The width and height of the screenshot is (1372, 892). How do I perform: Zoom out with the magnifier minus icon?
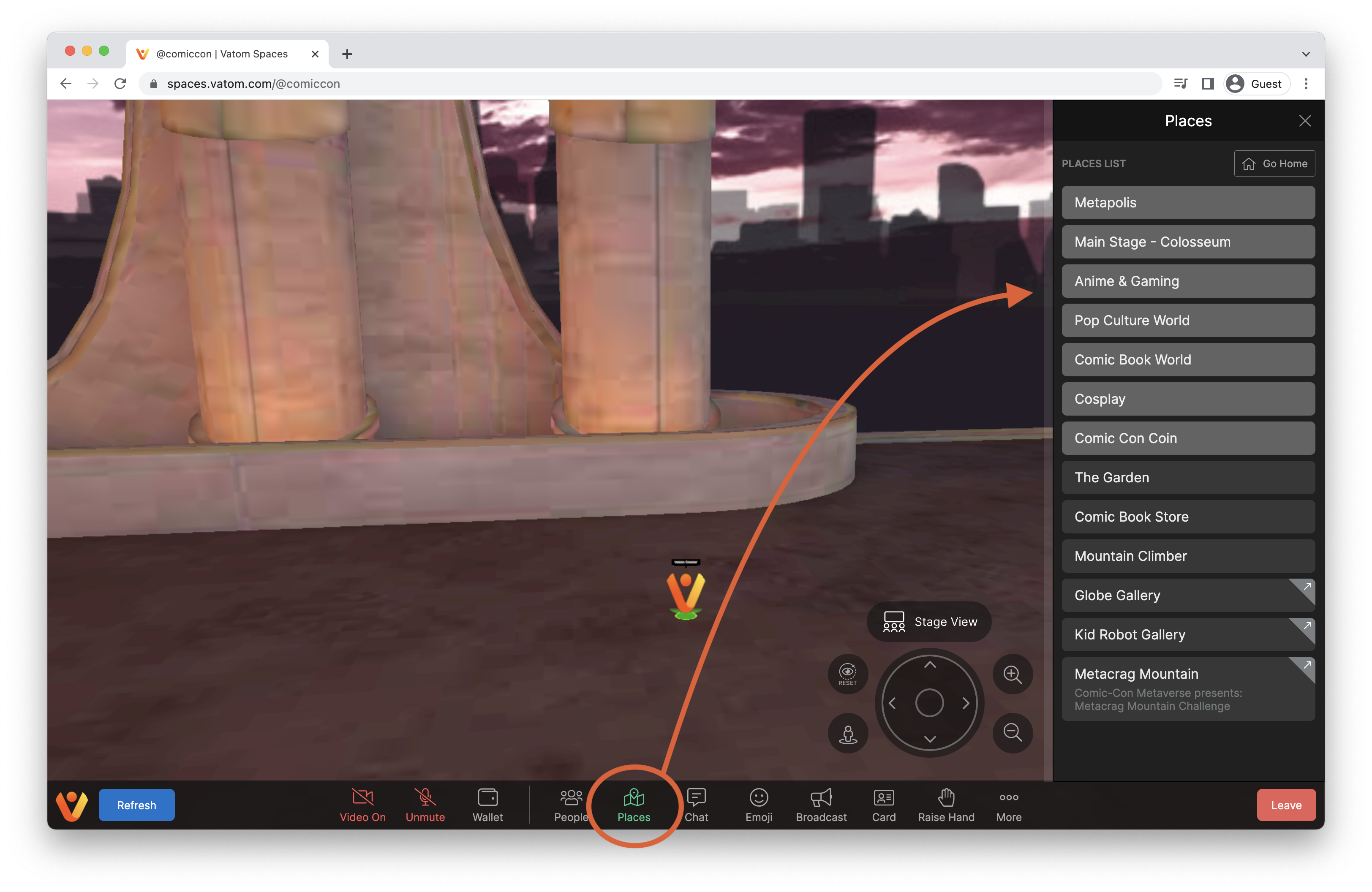click(x=1012, y=733)
